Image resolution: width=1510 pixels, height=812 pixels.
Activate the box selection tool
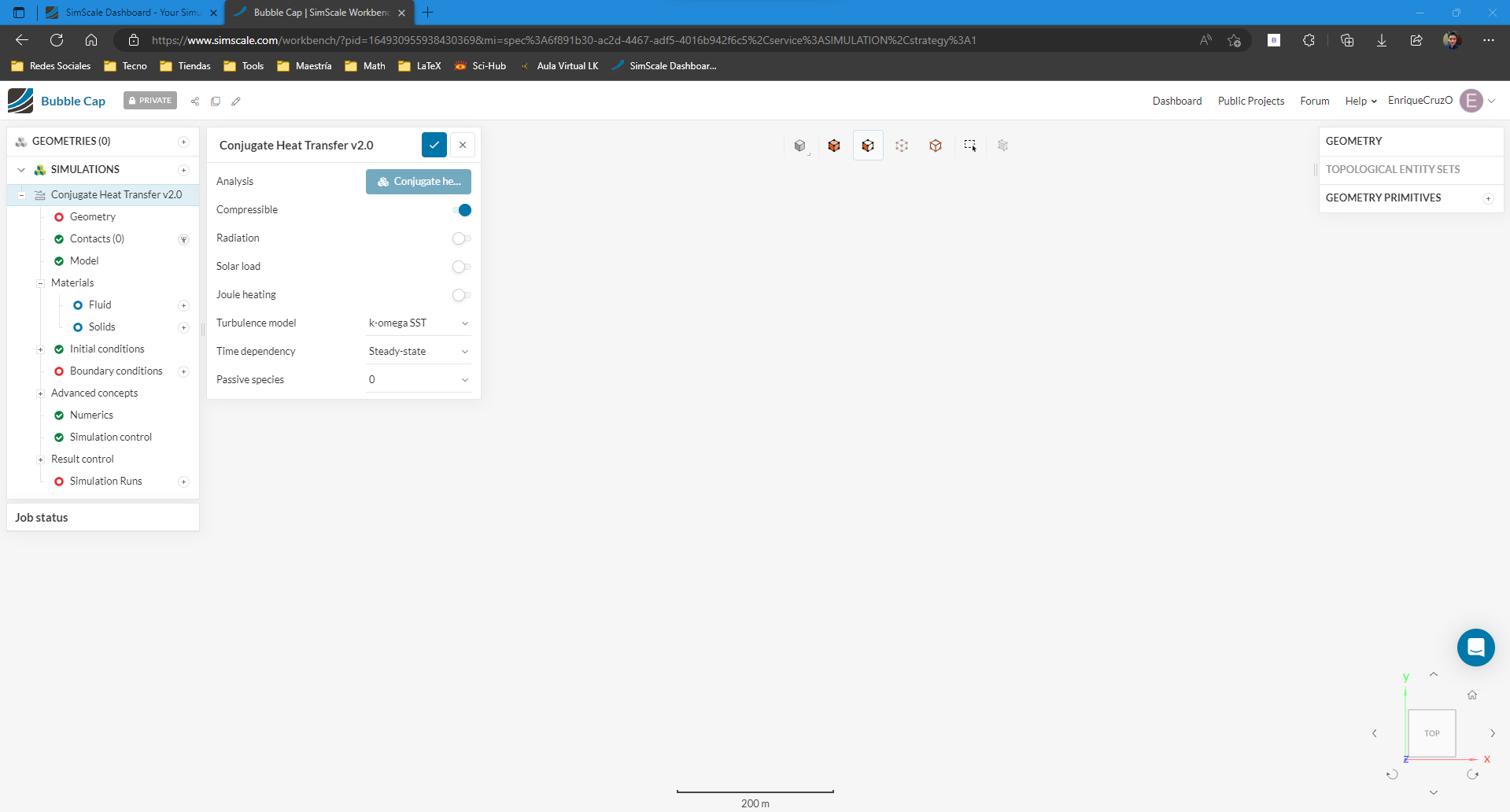click(x=969, y=146)
